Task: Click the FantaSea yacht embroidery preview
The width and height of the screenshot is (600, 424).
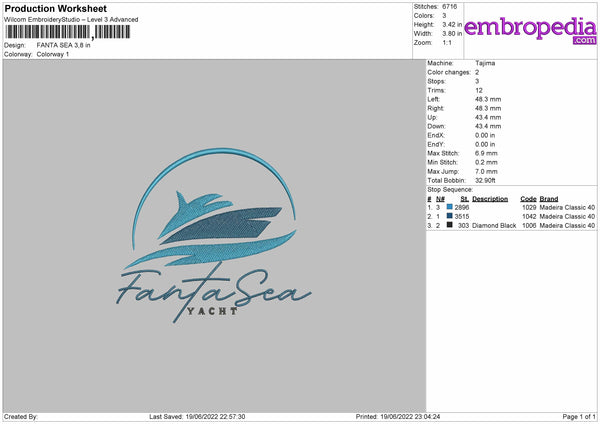Action: coord(214,235)
